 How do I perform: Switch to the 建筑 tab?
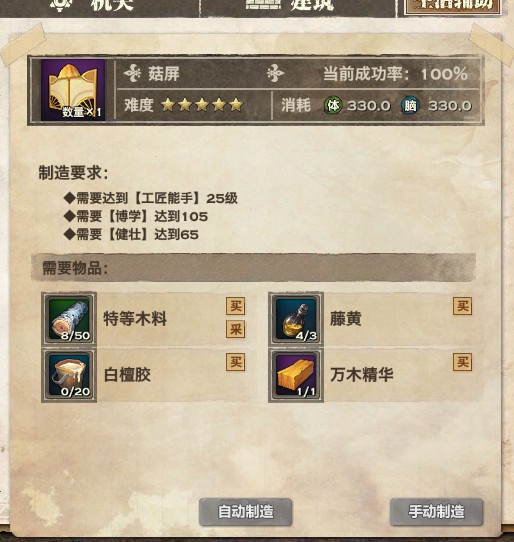coord(291,6)
